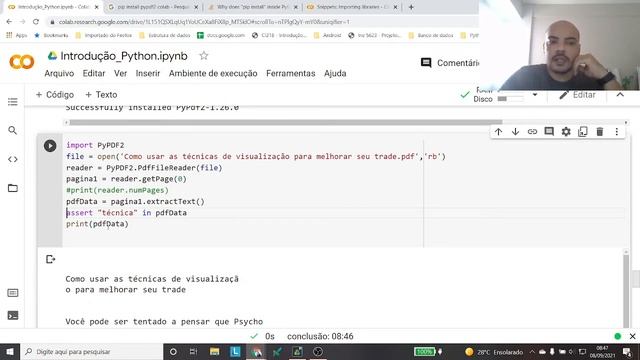Show hidden system tray icons
The image size is (640, 360).
pyautogui.click(x=532, y=351)
